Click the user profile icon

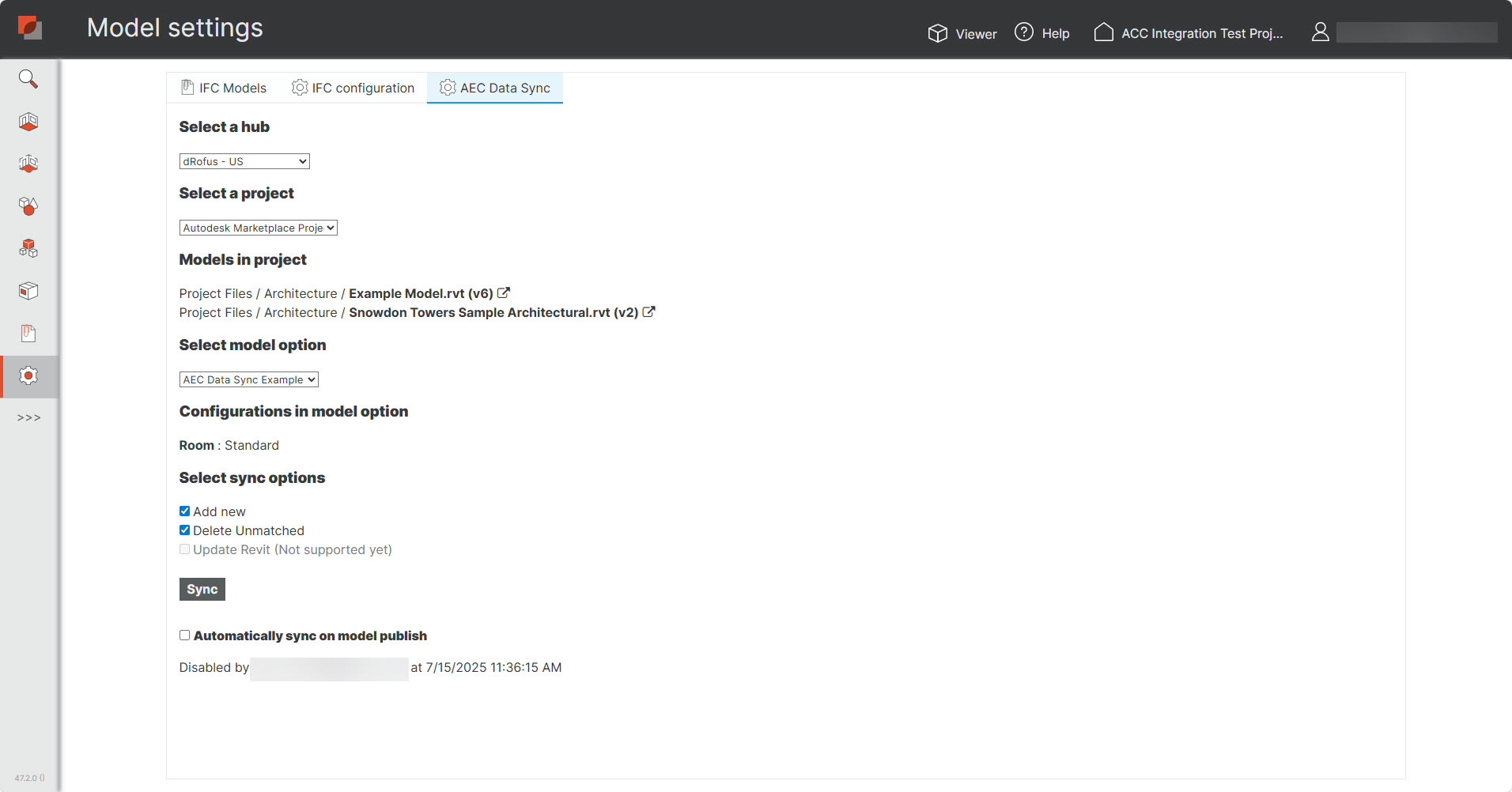point(1320,32)
